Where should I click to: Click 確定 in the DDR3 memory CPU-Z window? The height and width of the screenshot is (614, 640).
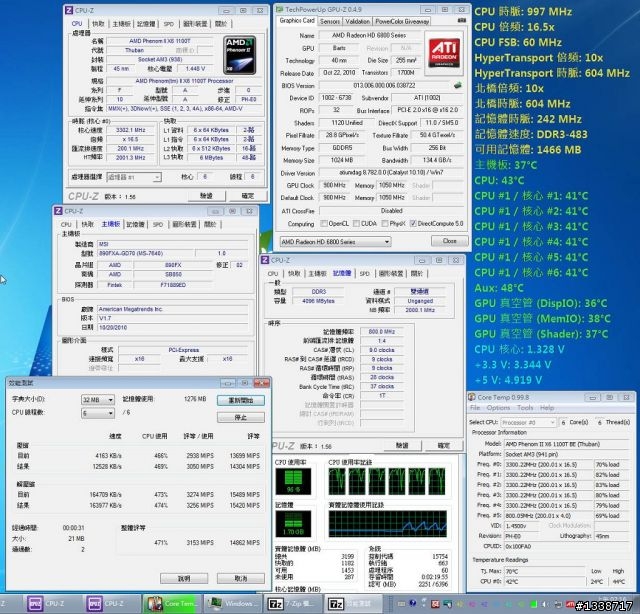(444, 445)
